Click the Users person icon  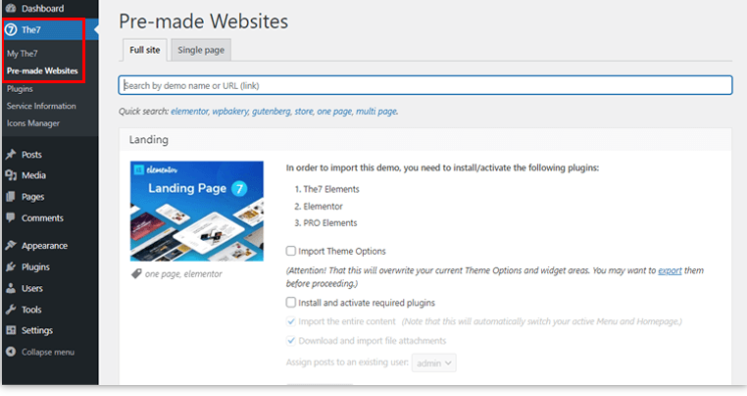11,288
